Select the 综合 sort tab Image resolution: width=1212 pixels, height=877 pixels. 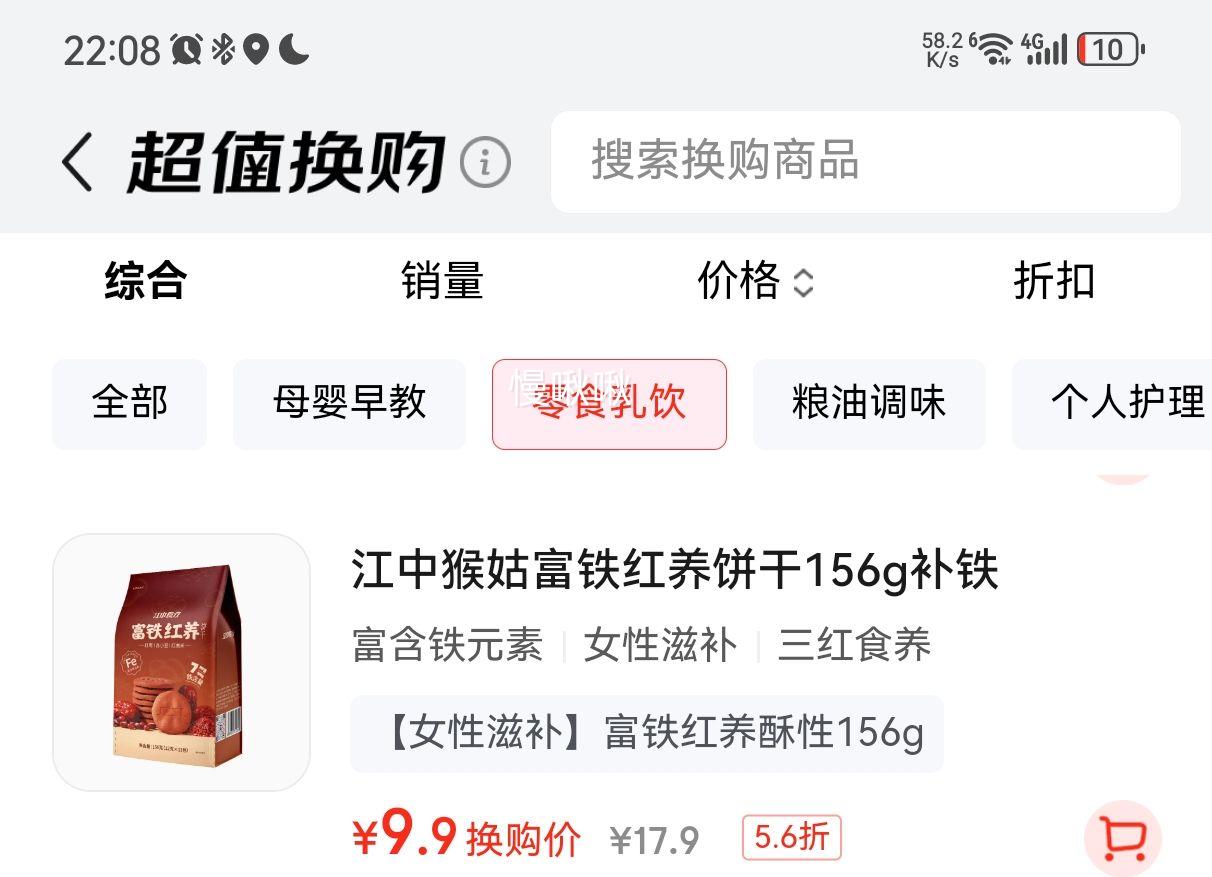click(146, 281)
